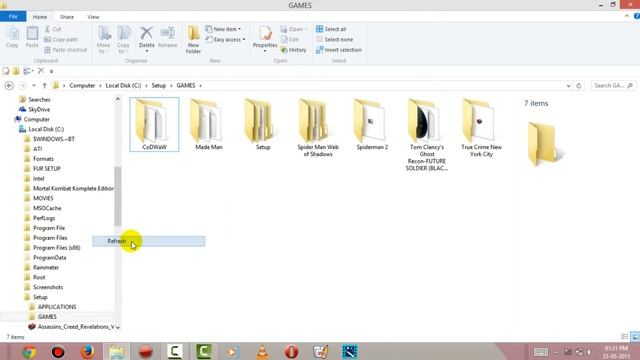This screenshot has height=360, width=640.
Task: Open the quick access toolbar dropdown arrow
Action: tap(51, 71)
